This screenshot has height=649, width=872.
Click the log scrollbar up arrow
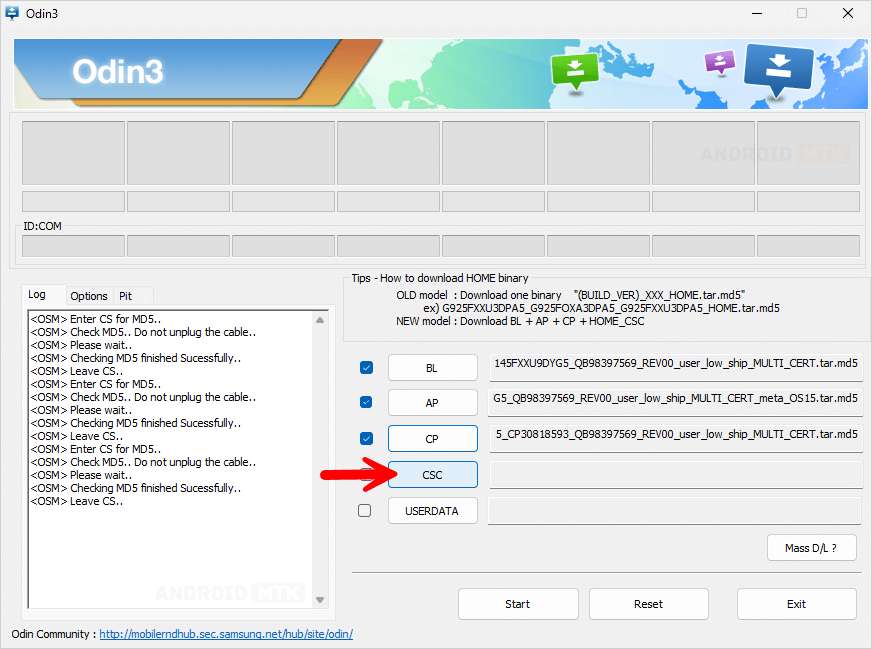coord(320,320)
